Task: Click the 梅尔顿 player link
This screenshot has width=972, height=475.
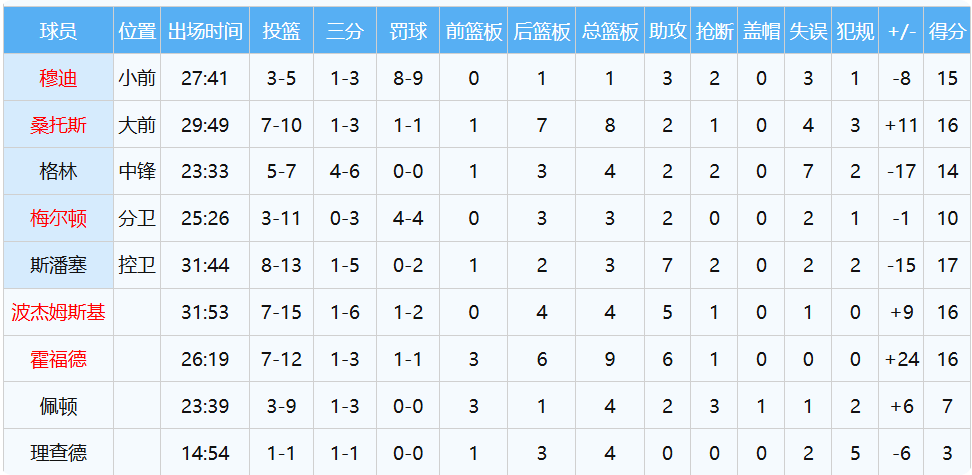Action: coord(58,218)
